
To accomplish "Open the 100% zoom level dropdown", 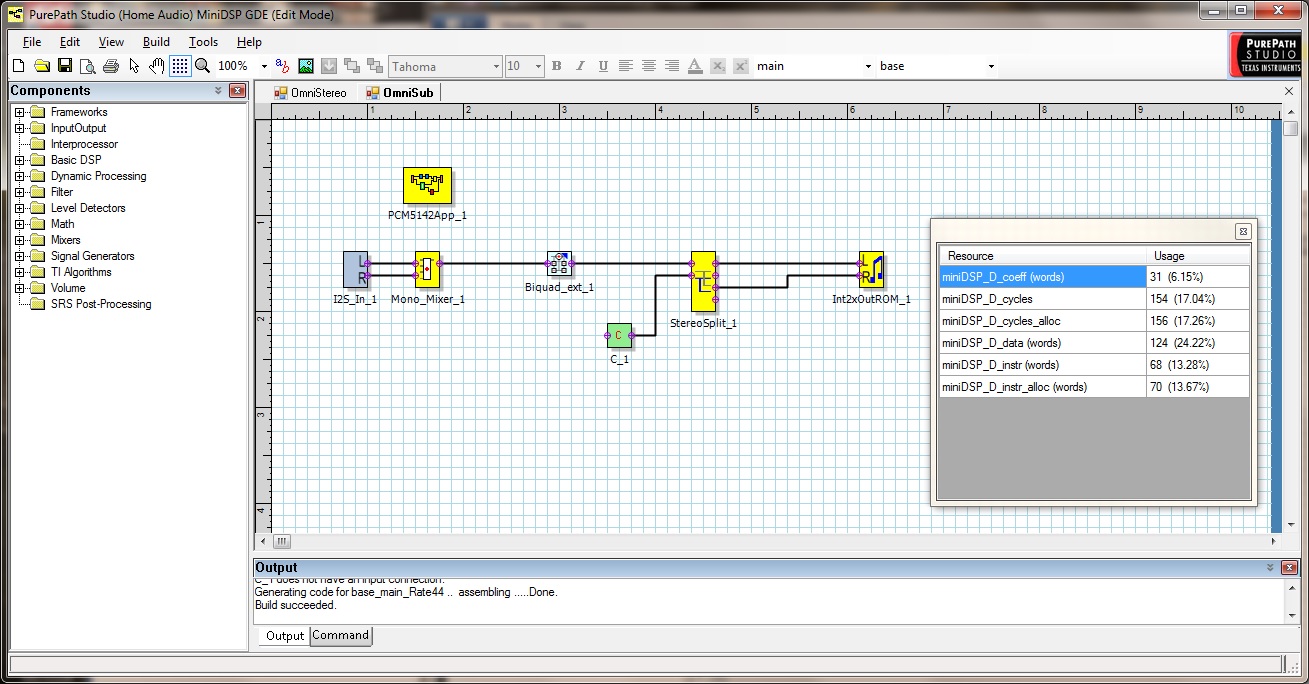I will coord(264,67).
